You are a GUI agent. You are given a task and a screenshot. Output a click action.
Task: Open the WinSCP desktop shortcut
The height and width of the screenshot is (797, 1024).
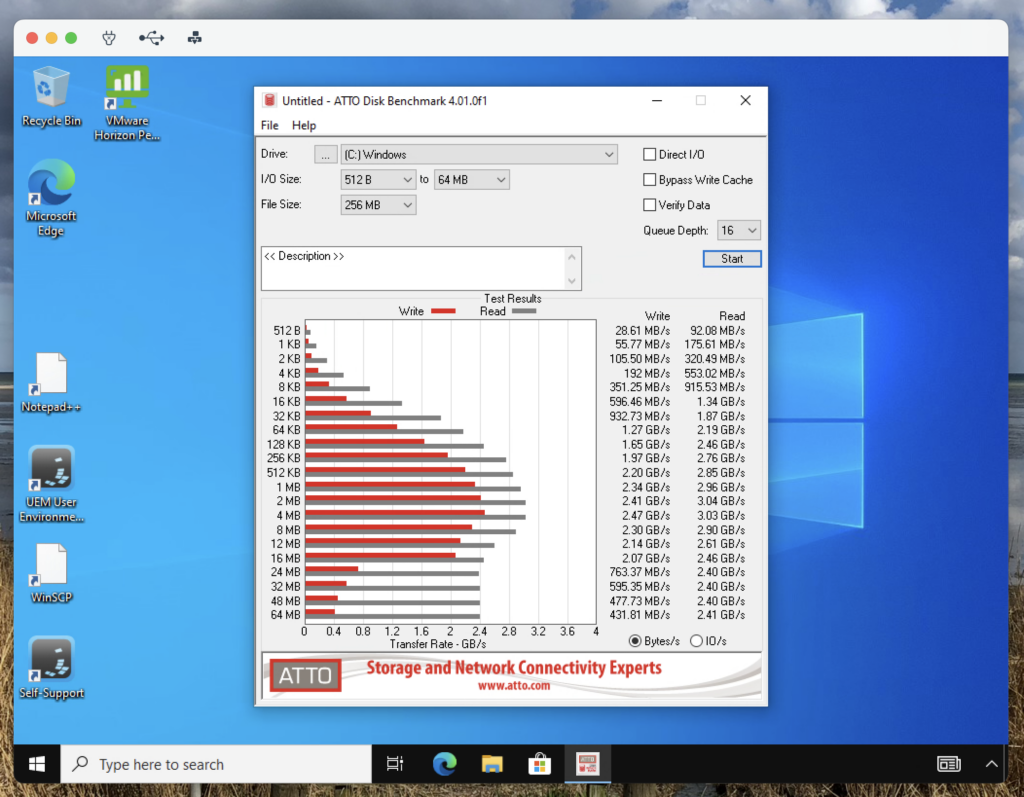pyautogui.click(x=51, y=574)
